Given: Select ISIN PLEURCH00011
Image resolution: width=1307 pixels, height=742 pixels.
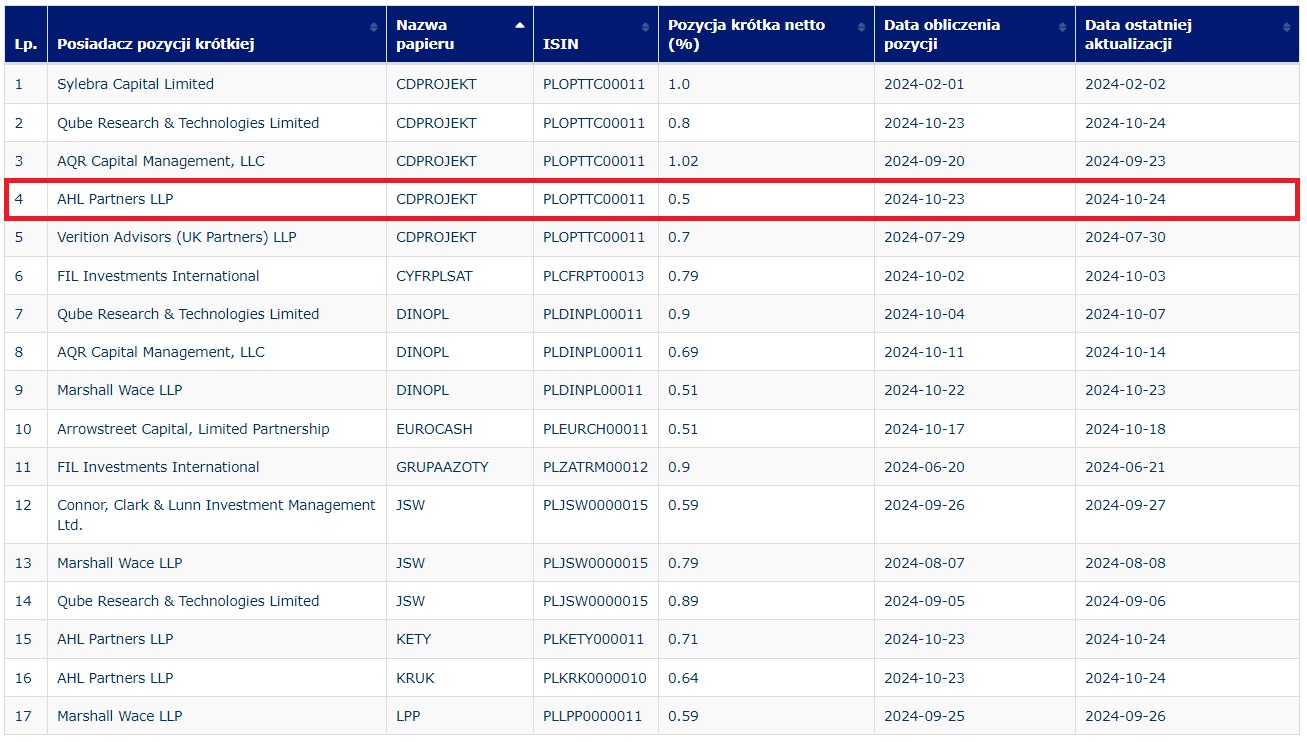Looking at the screenshot, I should click(x=596, y=429).
